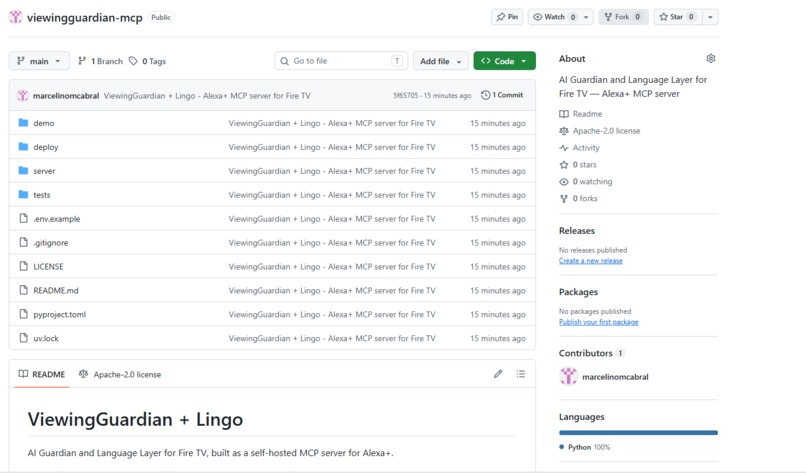Click the file icon beside uv.lock
This screenshot has width=806, height=473.
(23, 338)
